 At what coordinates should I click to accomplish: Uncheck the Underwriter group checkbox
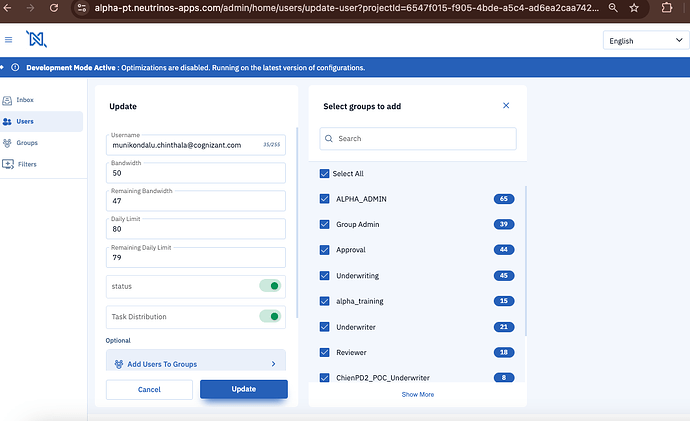pyautogui.click(x=324, y=327)
